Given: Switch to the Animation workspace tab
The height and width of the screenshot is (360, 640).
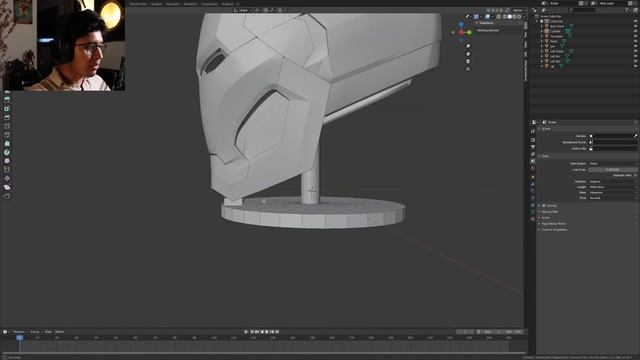Looking at the screenshot, I should [x=172, y=4].
